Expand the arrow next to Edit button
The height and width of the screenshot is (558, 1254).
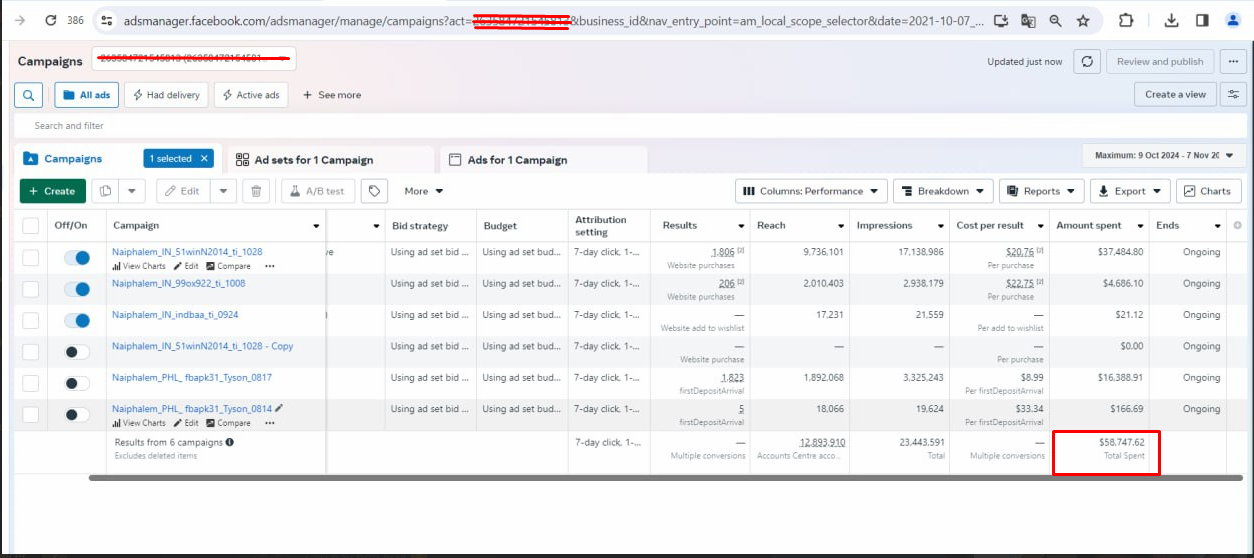[223, 191]
